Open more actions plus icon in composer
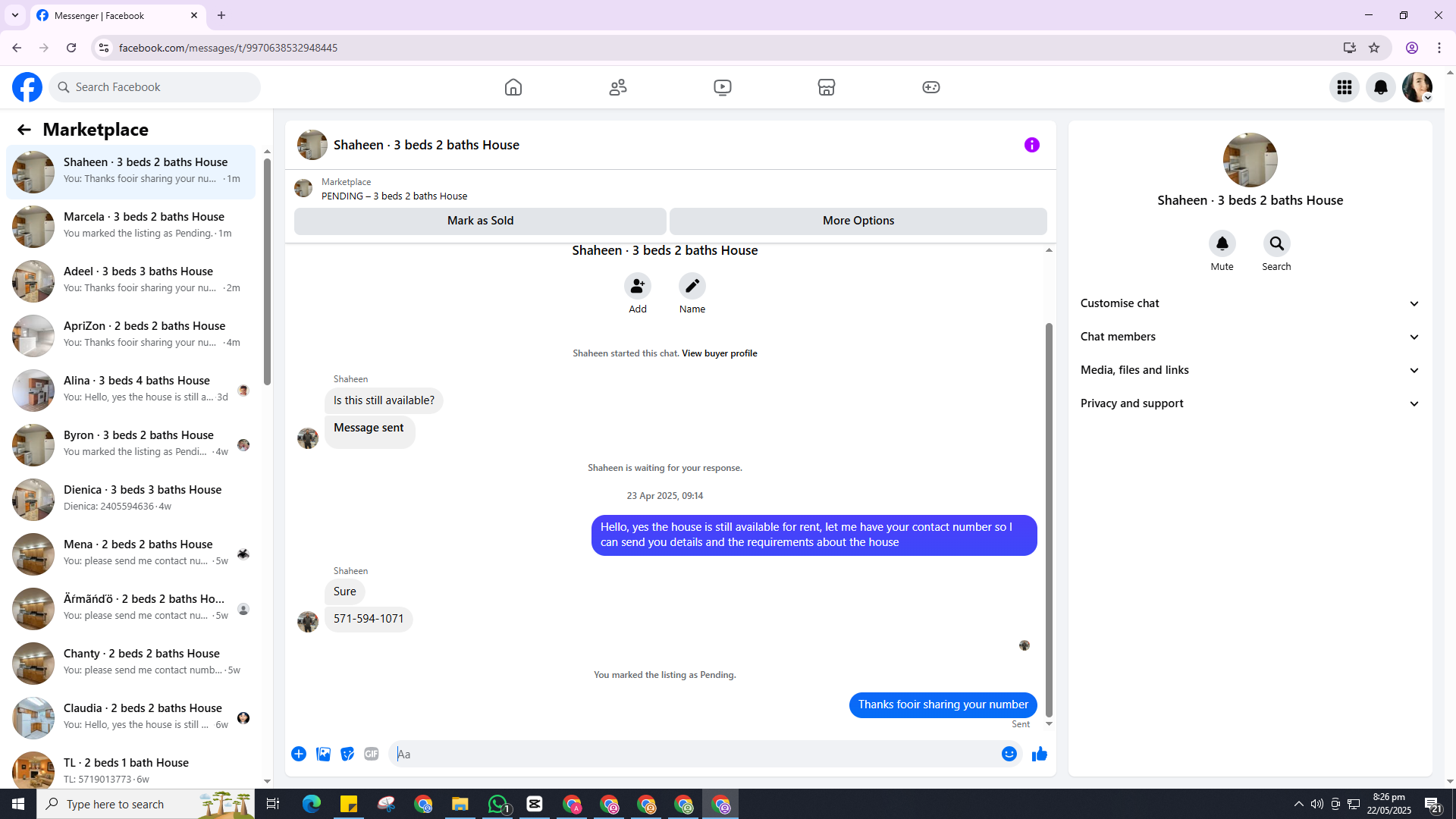 click(x=299, y=754)
